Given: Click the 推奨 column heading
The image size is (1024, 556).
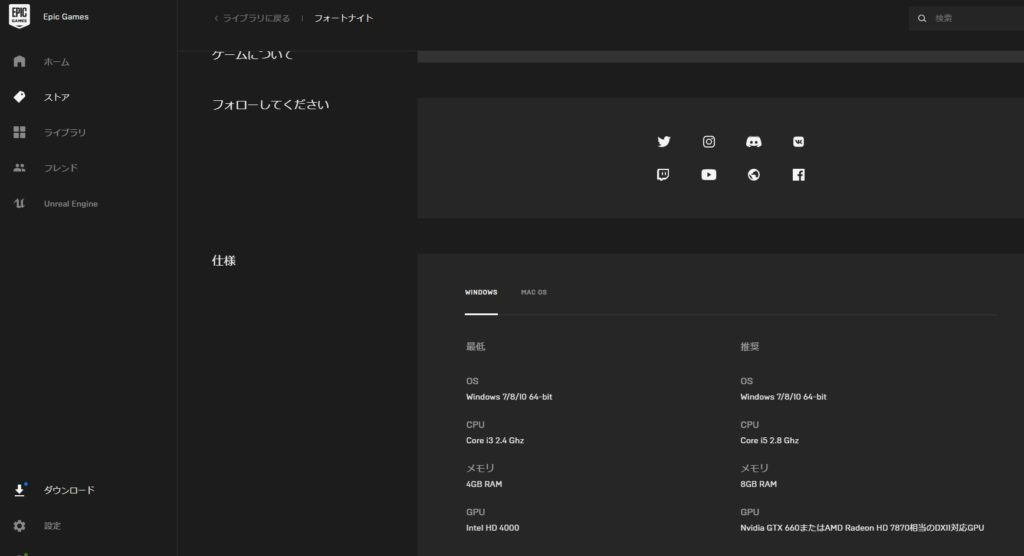Looking at the screenshot, I should tap(750, 346).
